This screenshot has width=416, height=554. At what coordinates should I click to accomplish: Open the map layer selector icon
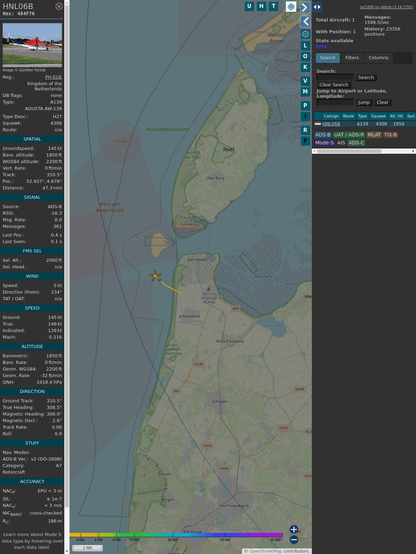click(x=291, y=7)
